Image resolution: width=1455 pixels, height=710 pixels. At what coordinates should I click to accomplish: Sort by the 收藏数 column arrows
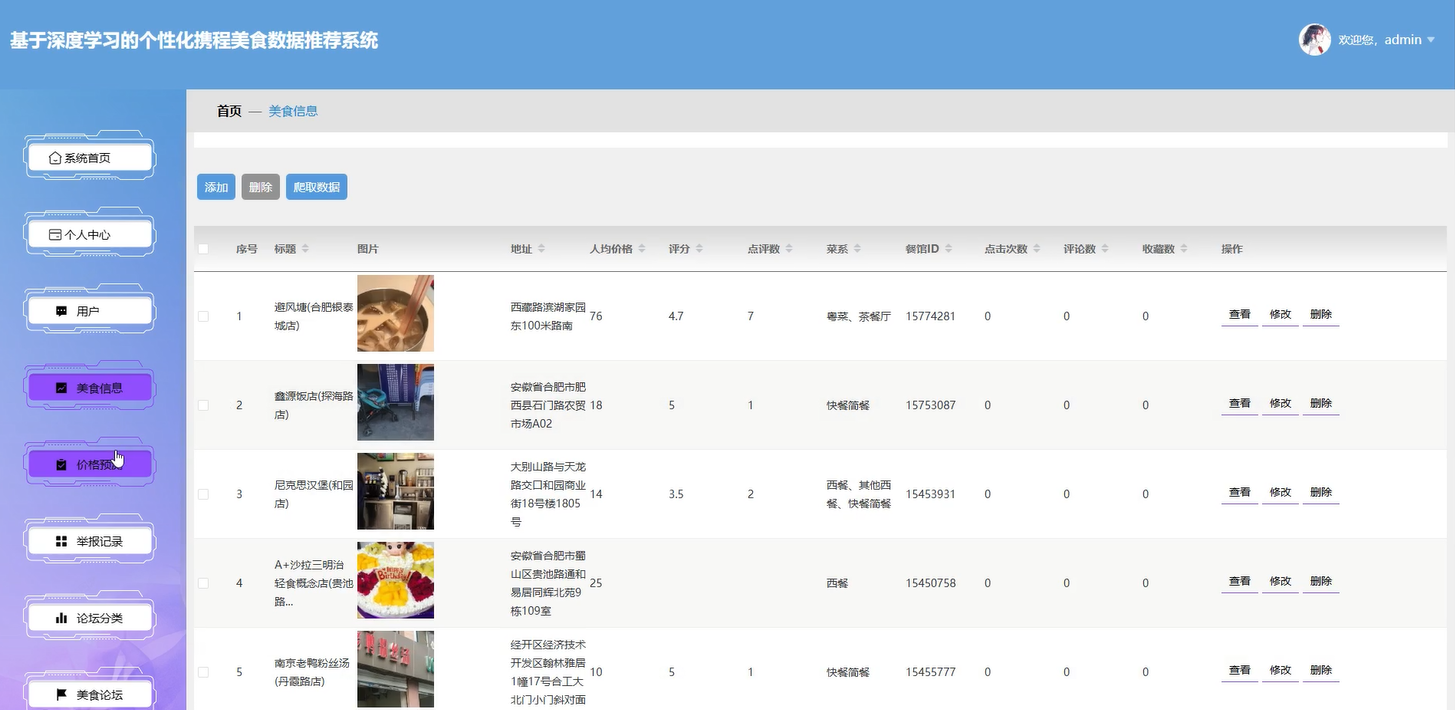(1184, 249)
